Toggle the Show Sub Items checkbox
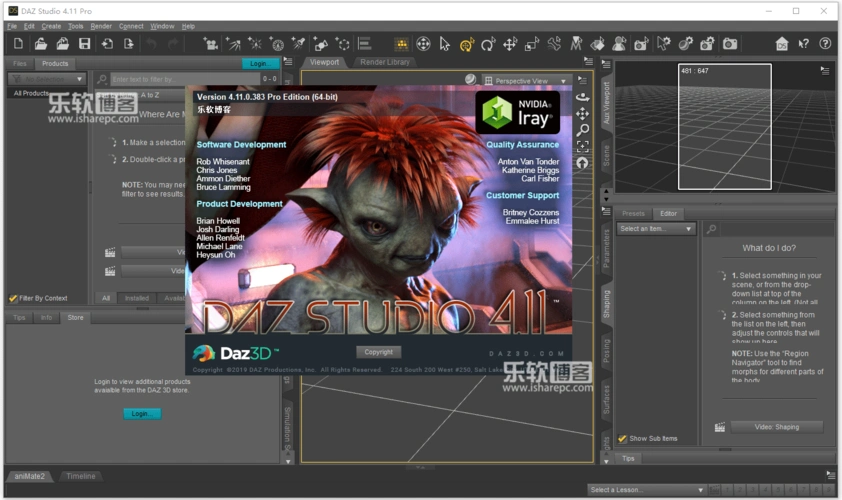Image resolution: width=842 pixels, height=500 pixels. [x=622, y=439]
